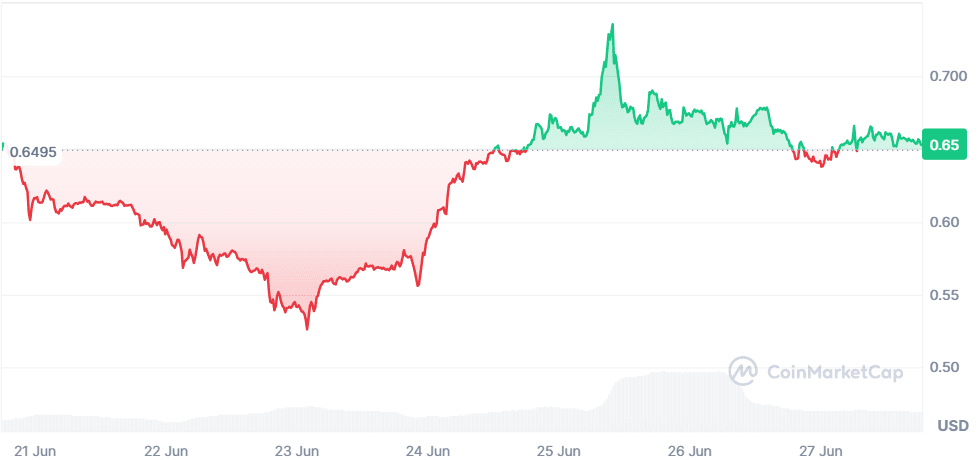Image resolution: width=978 pixels, height=460 pixels.
Task: Select the 25 Jun date label
Action: point(560,449)
